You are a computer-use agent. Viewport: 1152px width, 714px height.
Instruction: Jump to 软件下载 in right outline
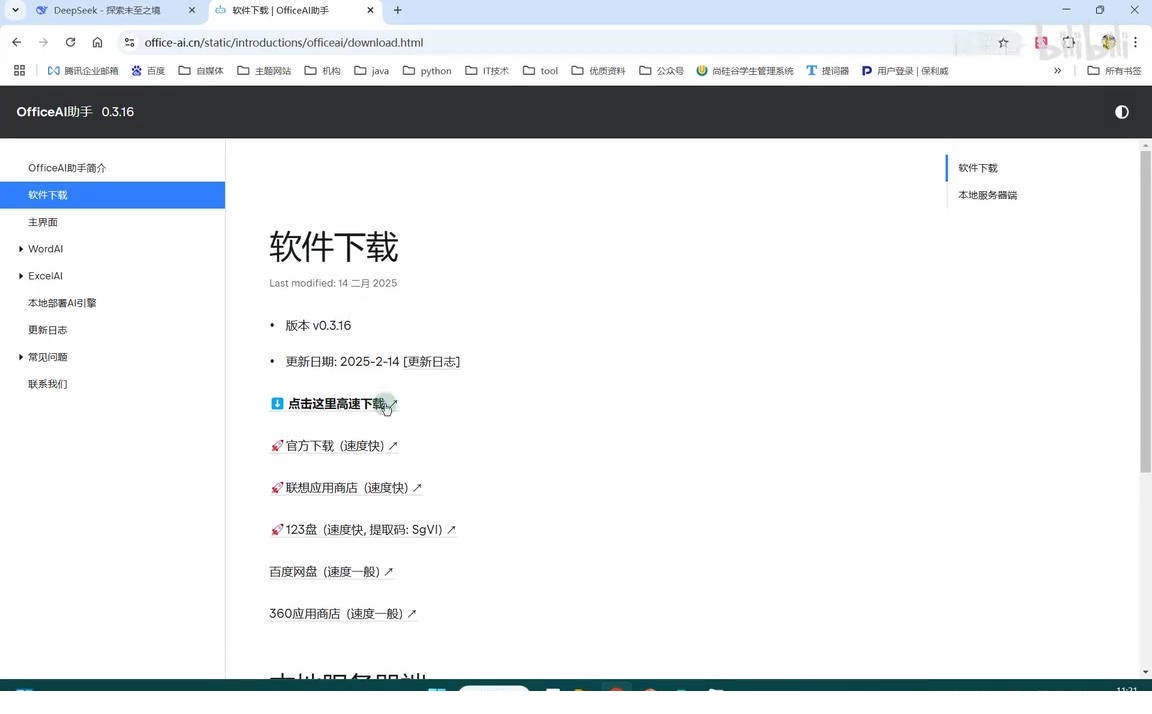pos(977,168)
